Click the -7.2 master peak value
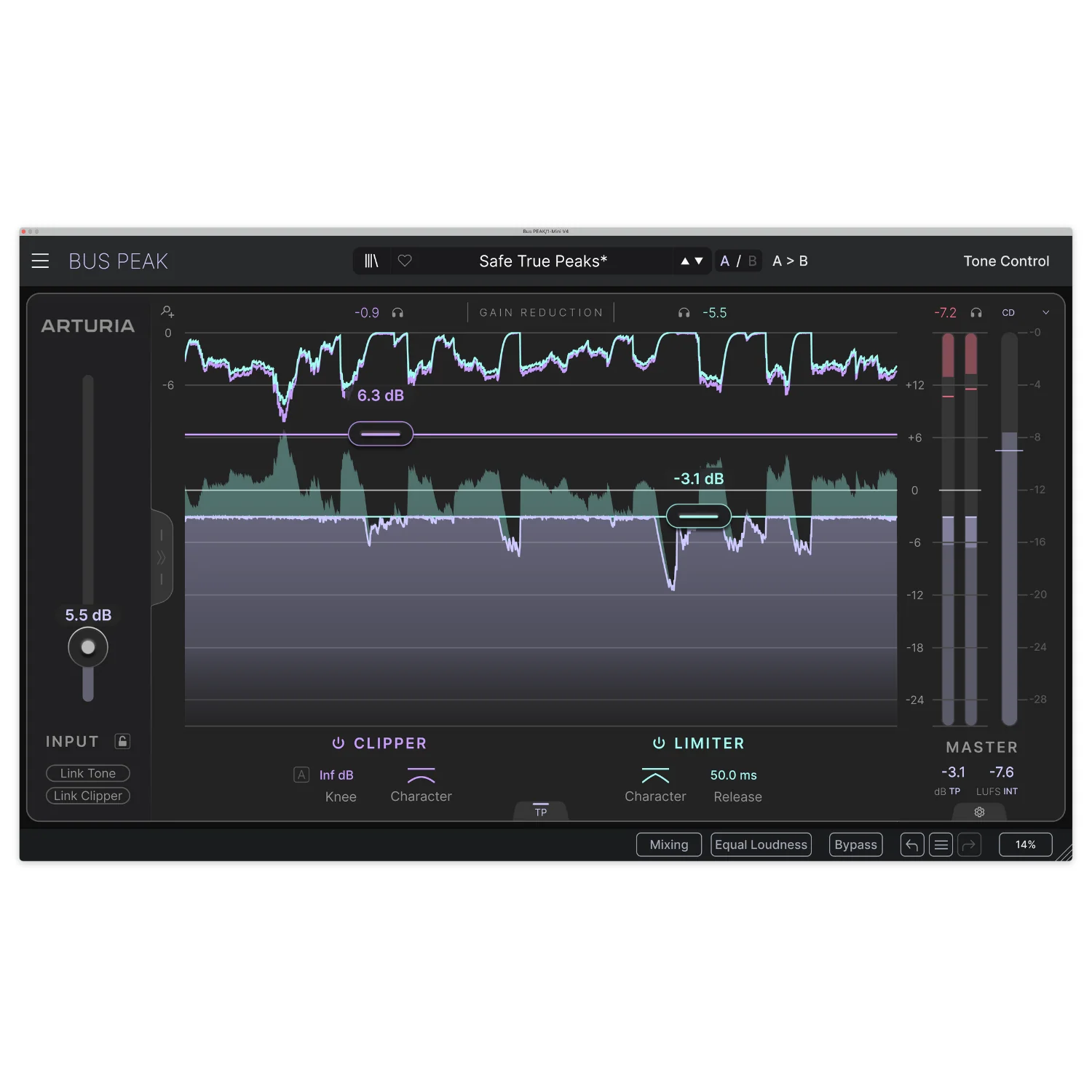1092x1092 pixels. click(945, 312)
